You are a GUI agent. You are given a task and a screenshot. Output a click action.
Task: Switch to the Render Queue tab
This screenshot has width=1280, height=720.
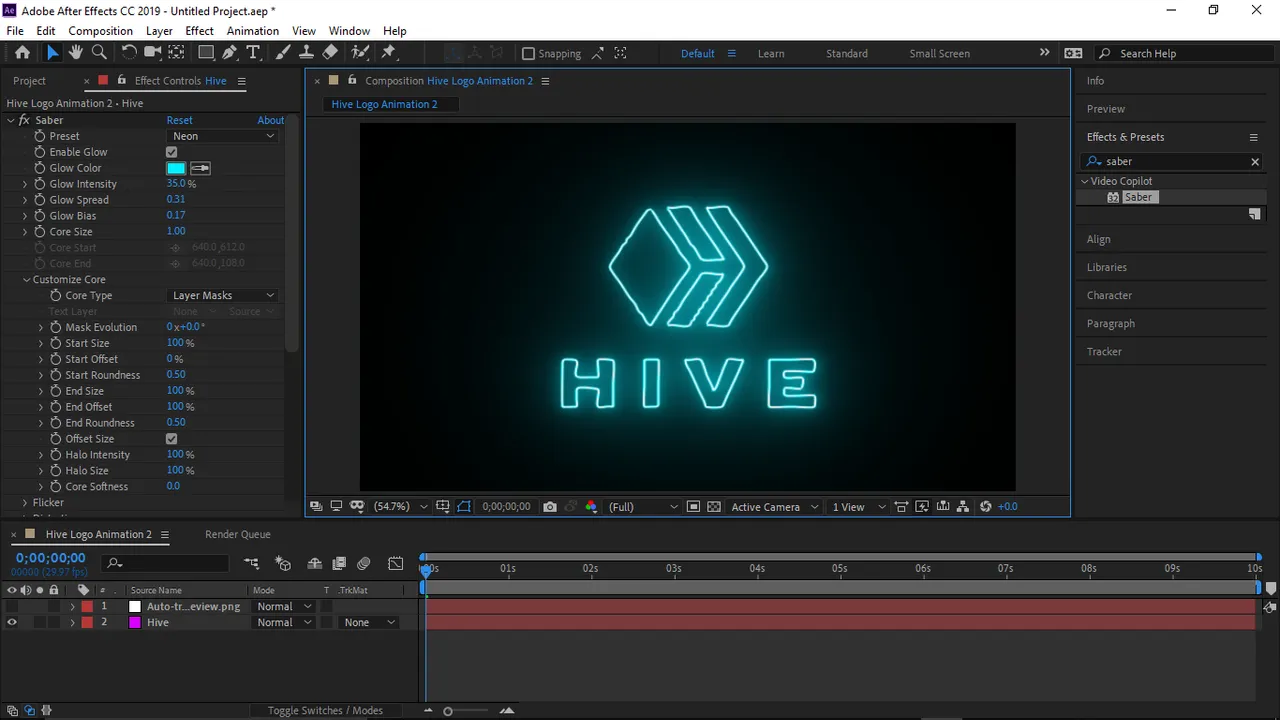(x=238, y=534)
